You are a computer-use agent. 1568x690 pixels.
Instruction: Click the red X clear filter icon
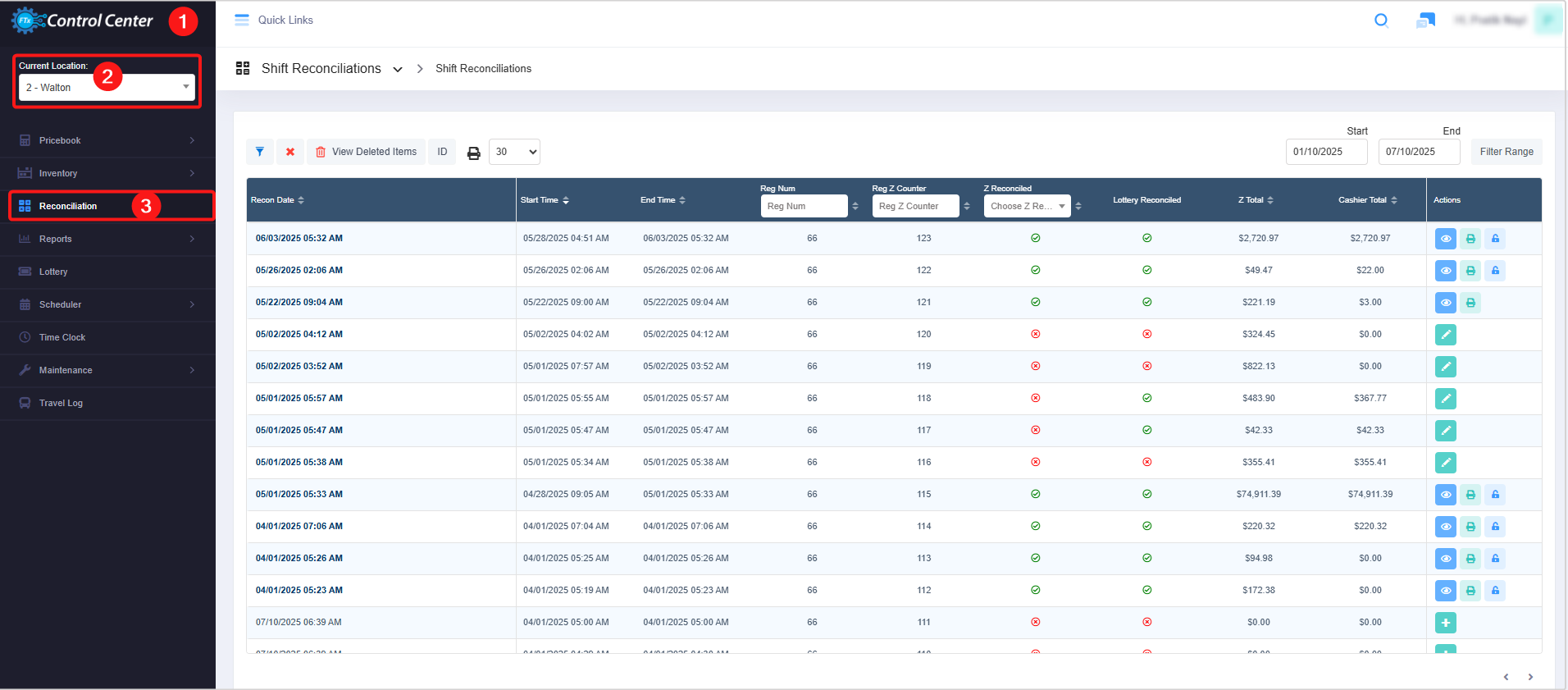coord(290,152)
